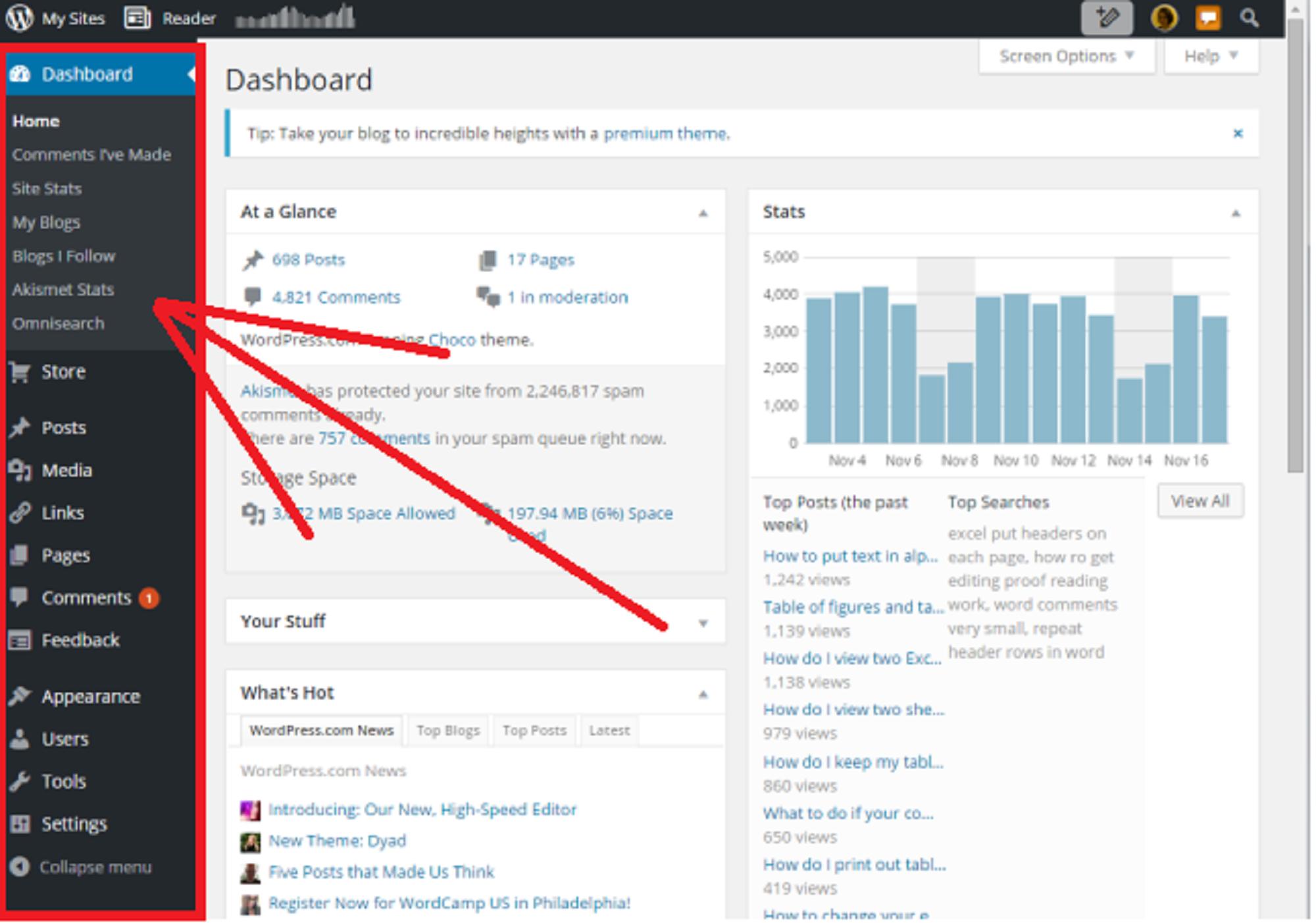Open the Screen Options dropdown
Image resolution: width=1316 pixels, height=923 pixels.
point(1066,57)
